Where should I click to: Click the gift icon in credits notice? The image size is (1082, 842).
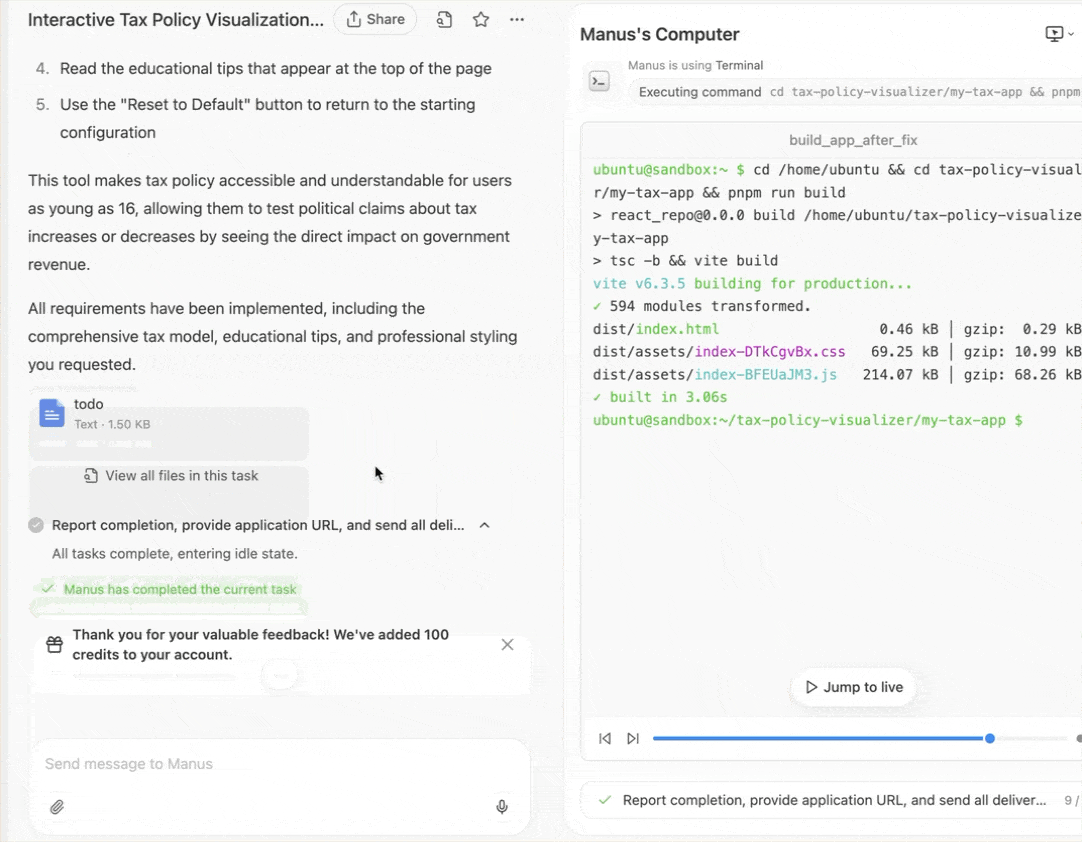pos(55,645)
